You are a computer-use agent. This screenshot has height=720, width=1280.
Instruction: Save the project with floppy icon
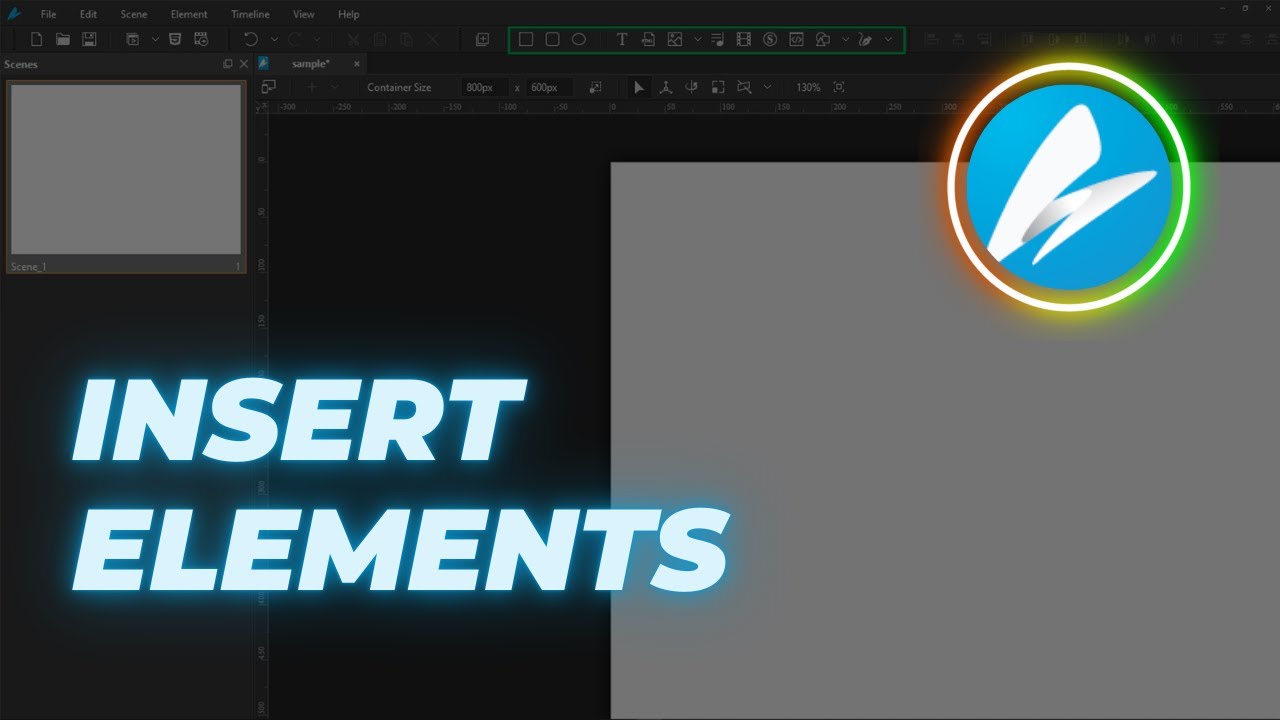pyautogui.click(x=89, y=40)
